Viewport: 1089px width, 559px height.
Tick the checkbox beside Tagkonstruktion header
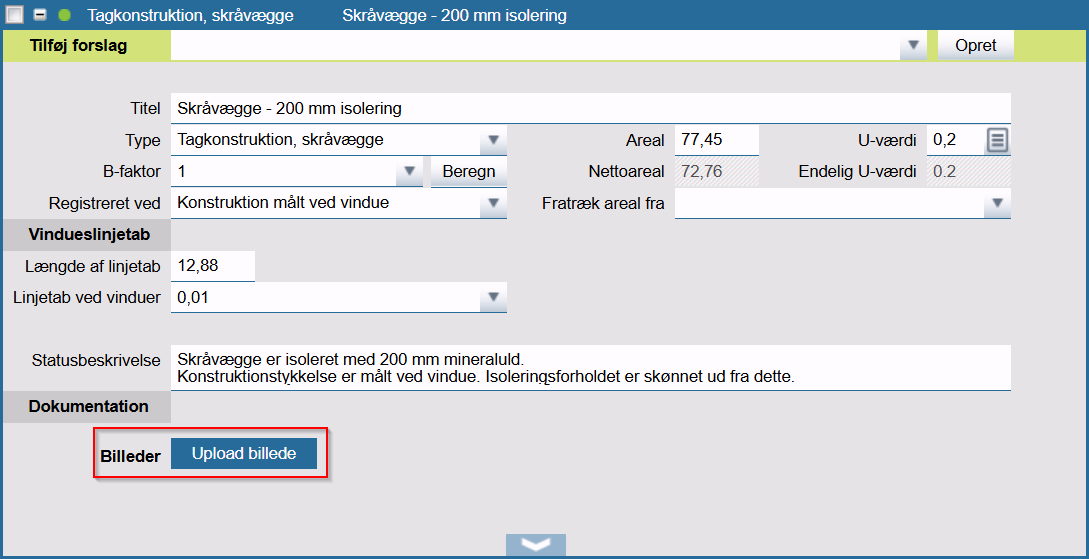point(15,15)
